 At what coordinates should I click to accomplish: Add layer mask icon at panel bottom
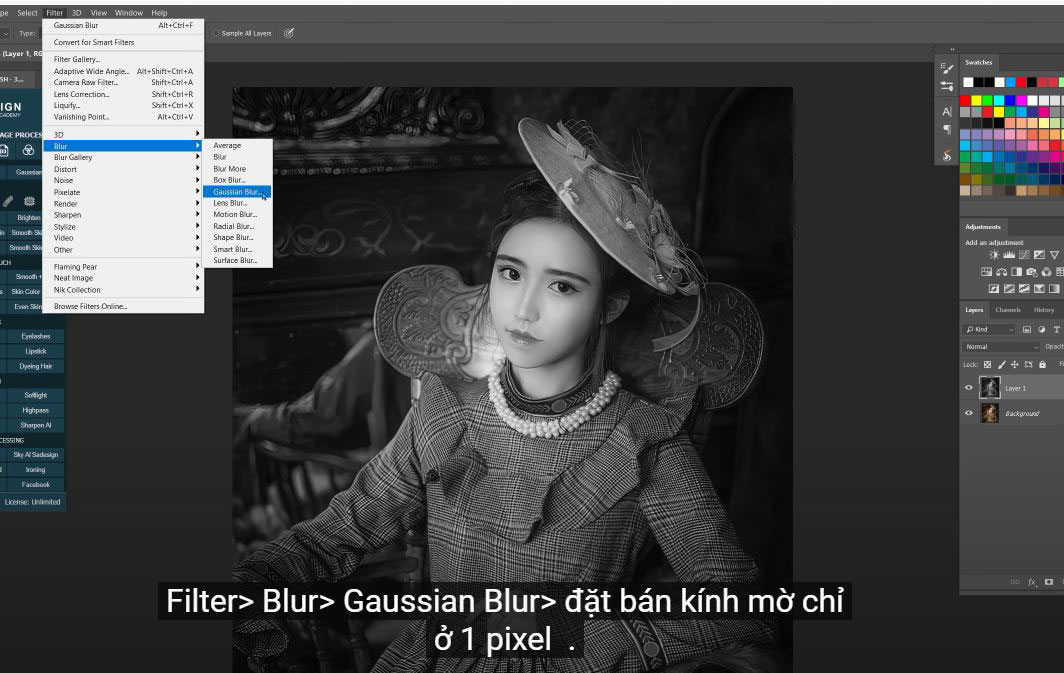click(1049, 582)
